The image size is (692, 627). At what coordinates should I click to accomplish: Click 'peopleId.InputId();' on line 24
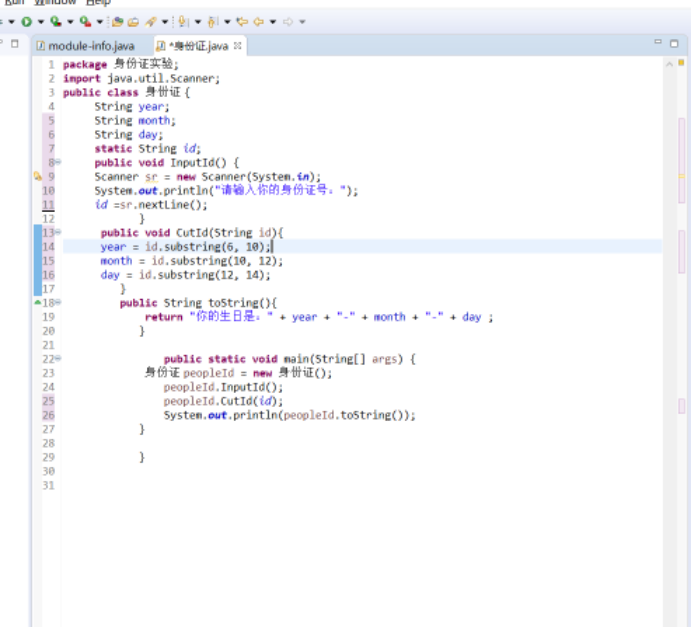coord(223,387)
